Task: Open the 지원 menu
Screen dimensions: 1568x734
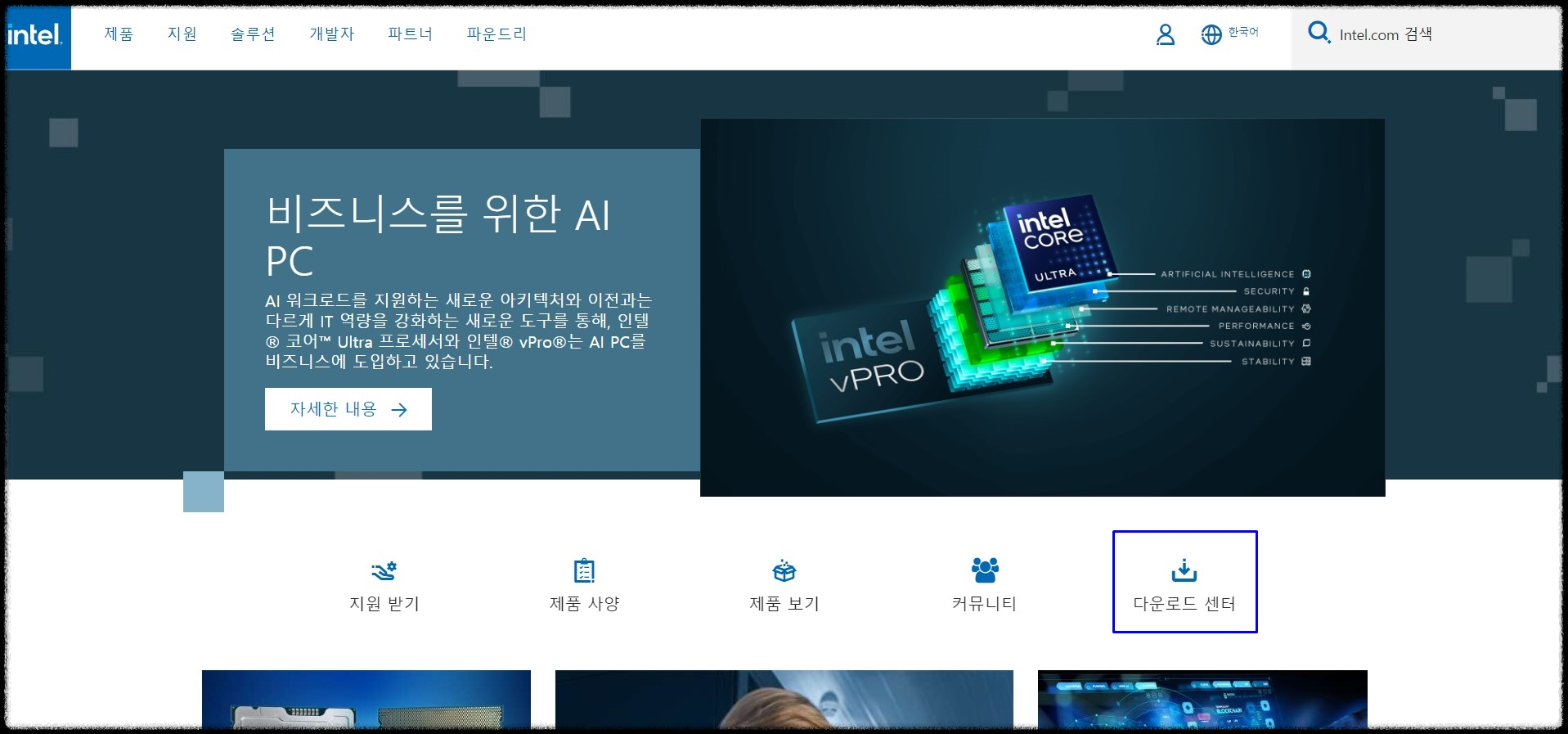Action: tap(182, 34)
